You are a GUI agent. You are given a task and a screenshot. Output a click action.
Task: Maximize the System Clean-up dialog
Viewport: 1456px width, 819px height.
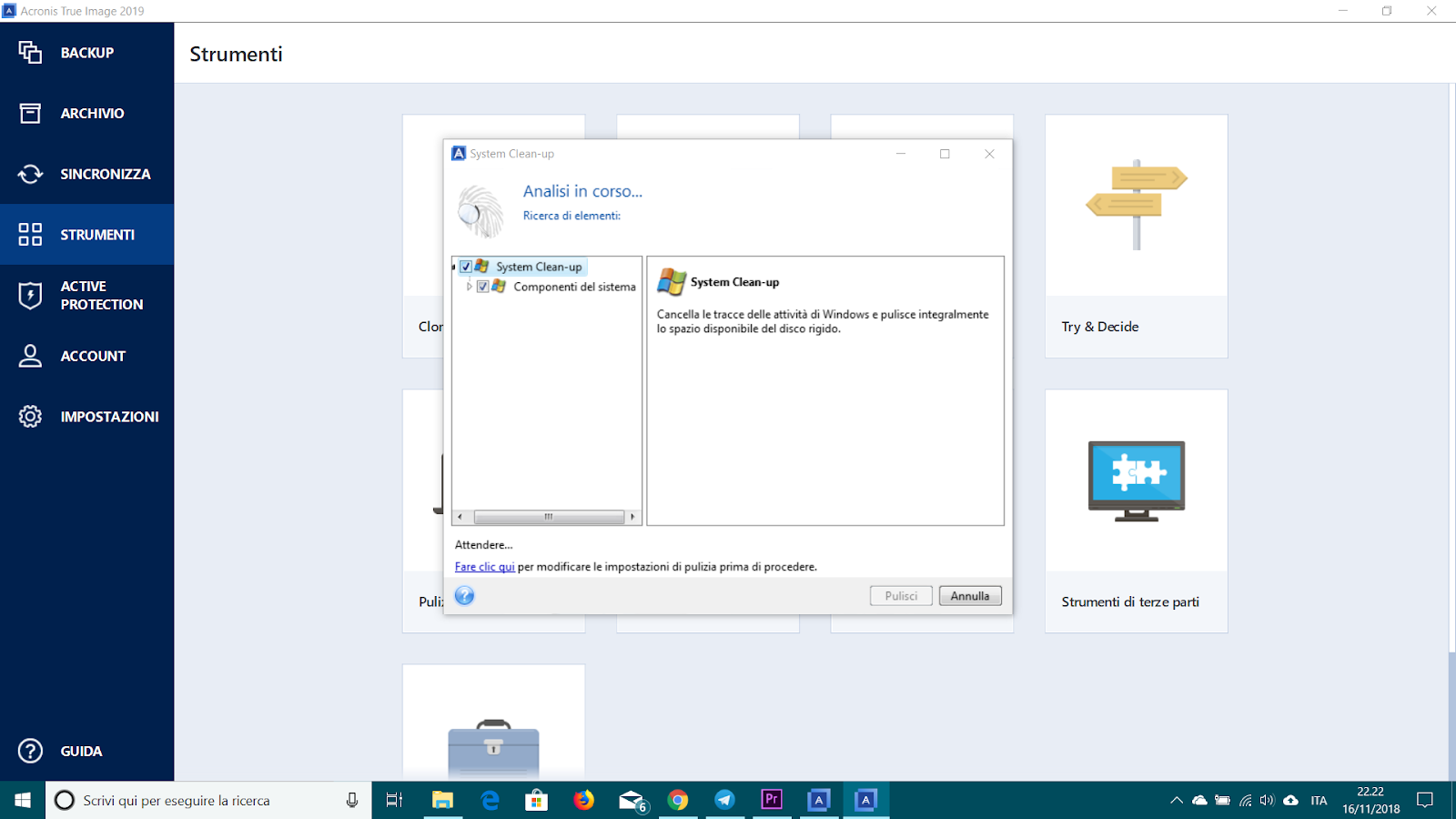pos(945,154)
